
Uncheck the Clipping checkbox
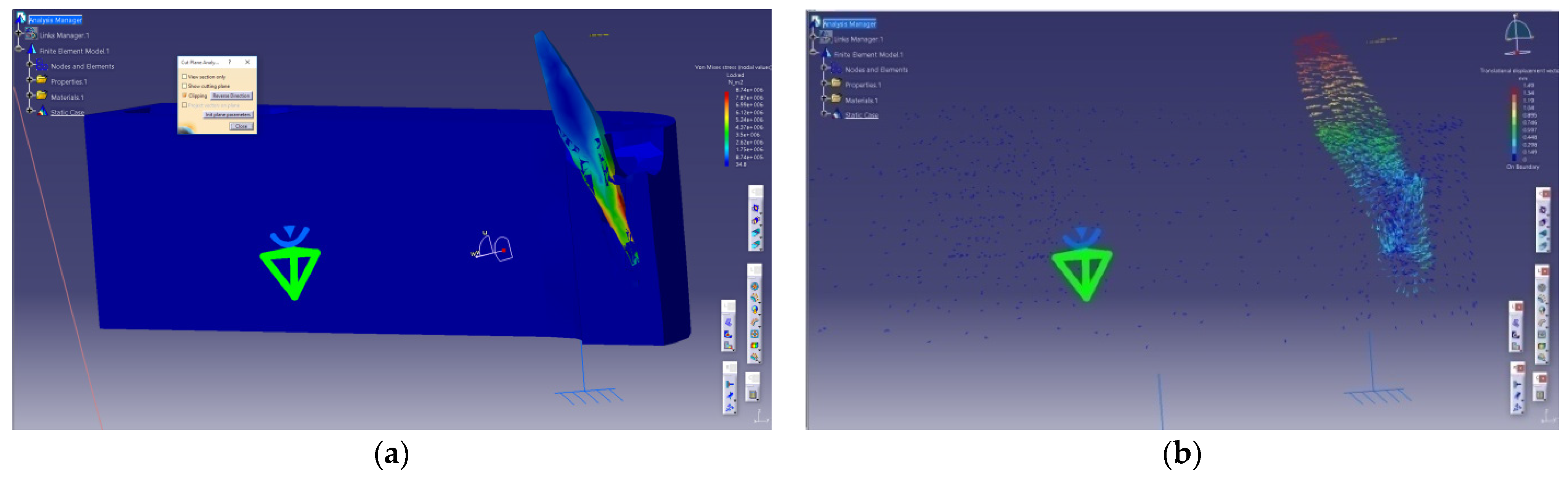[x=185, y=96]
